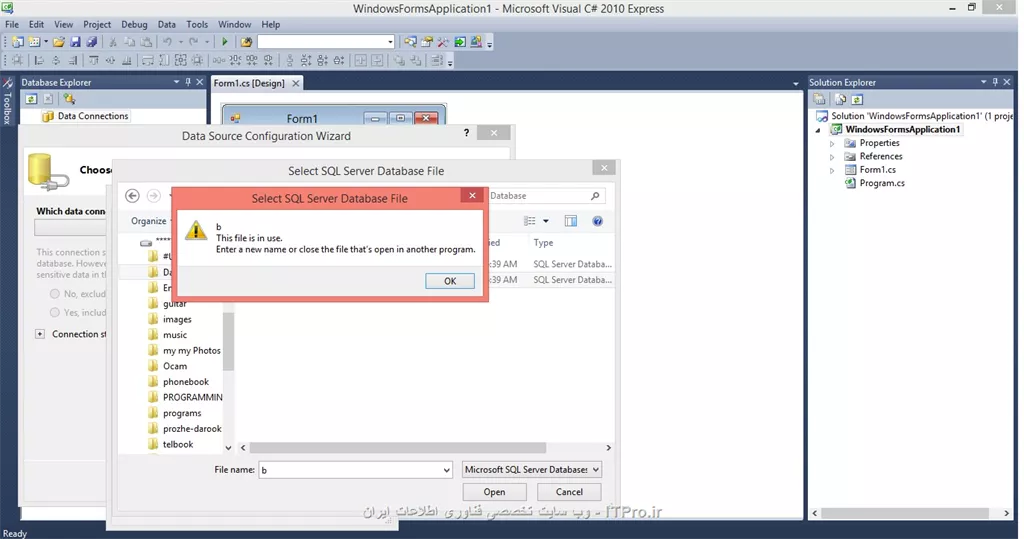This screenshot has height=539, width=1024.
Task: Click the Save floppy disk icon
Action: click(x=75, y=42)
